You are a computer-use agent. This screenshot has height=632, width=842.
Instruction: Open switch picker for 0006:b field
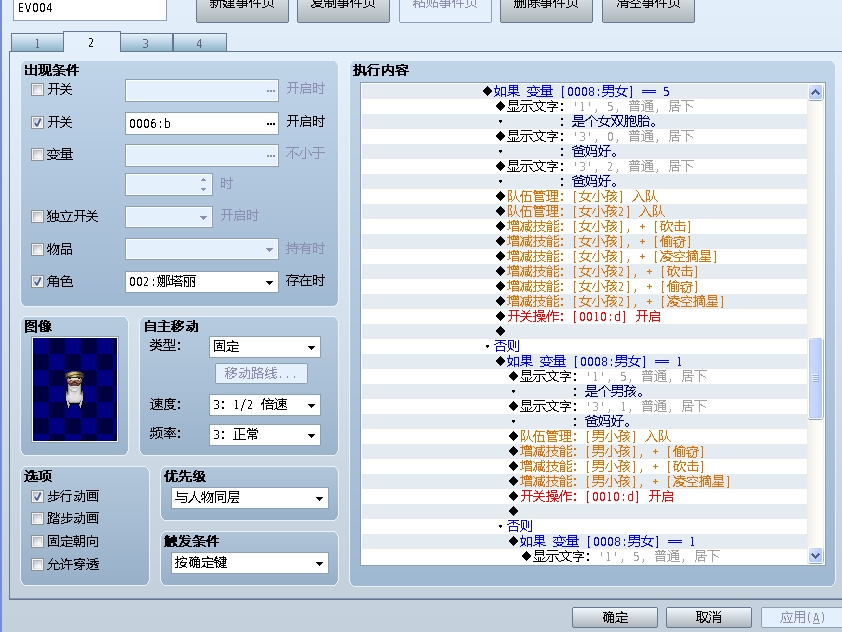[271, 124]
